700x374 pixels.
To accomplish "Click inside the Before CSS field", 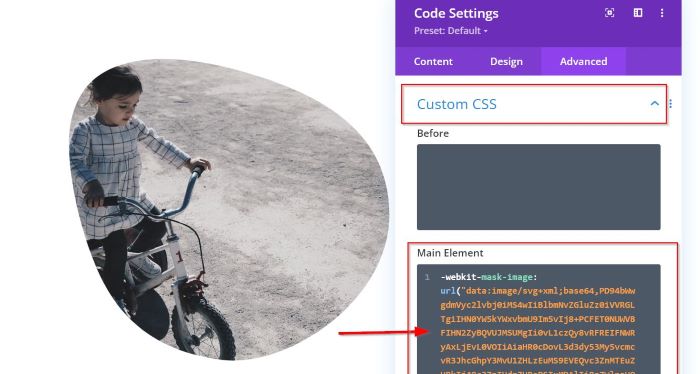I will (x=538, y=187).
